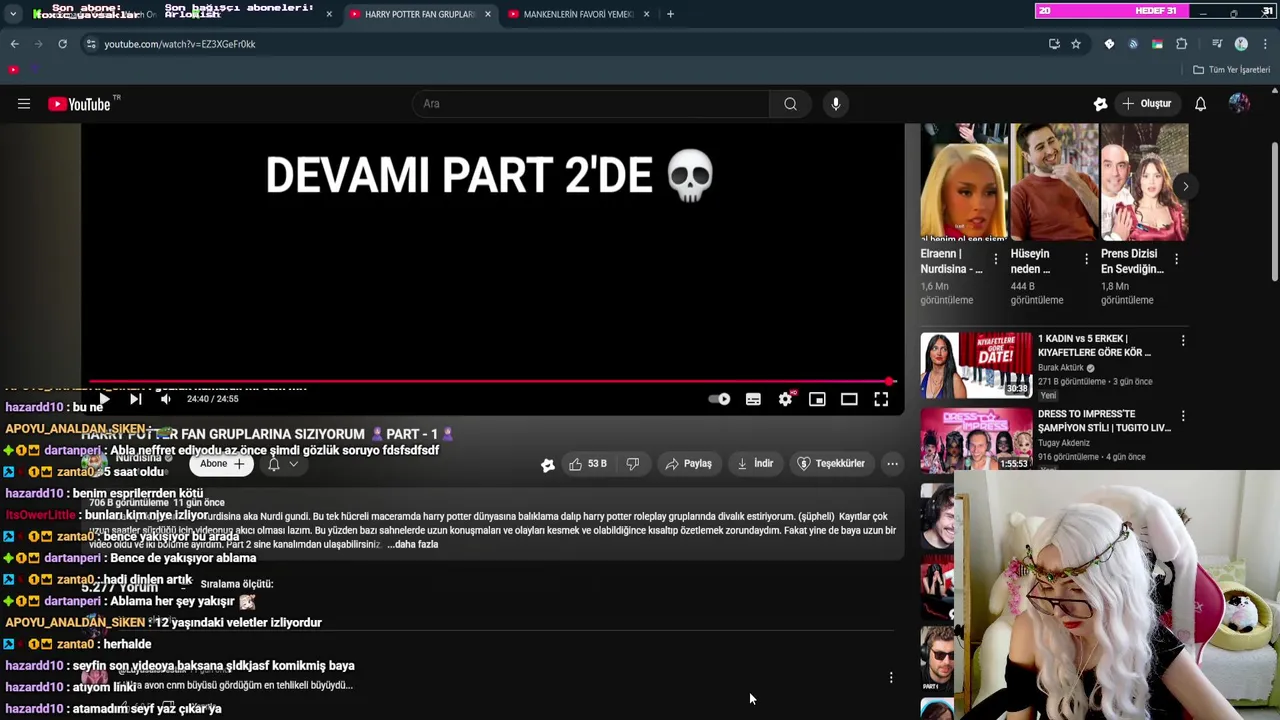Open more actions menu under the video

pos(892,464)
